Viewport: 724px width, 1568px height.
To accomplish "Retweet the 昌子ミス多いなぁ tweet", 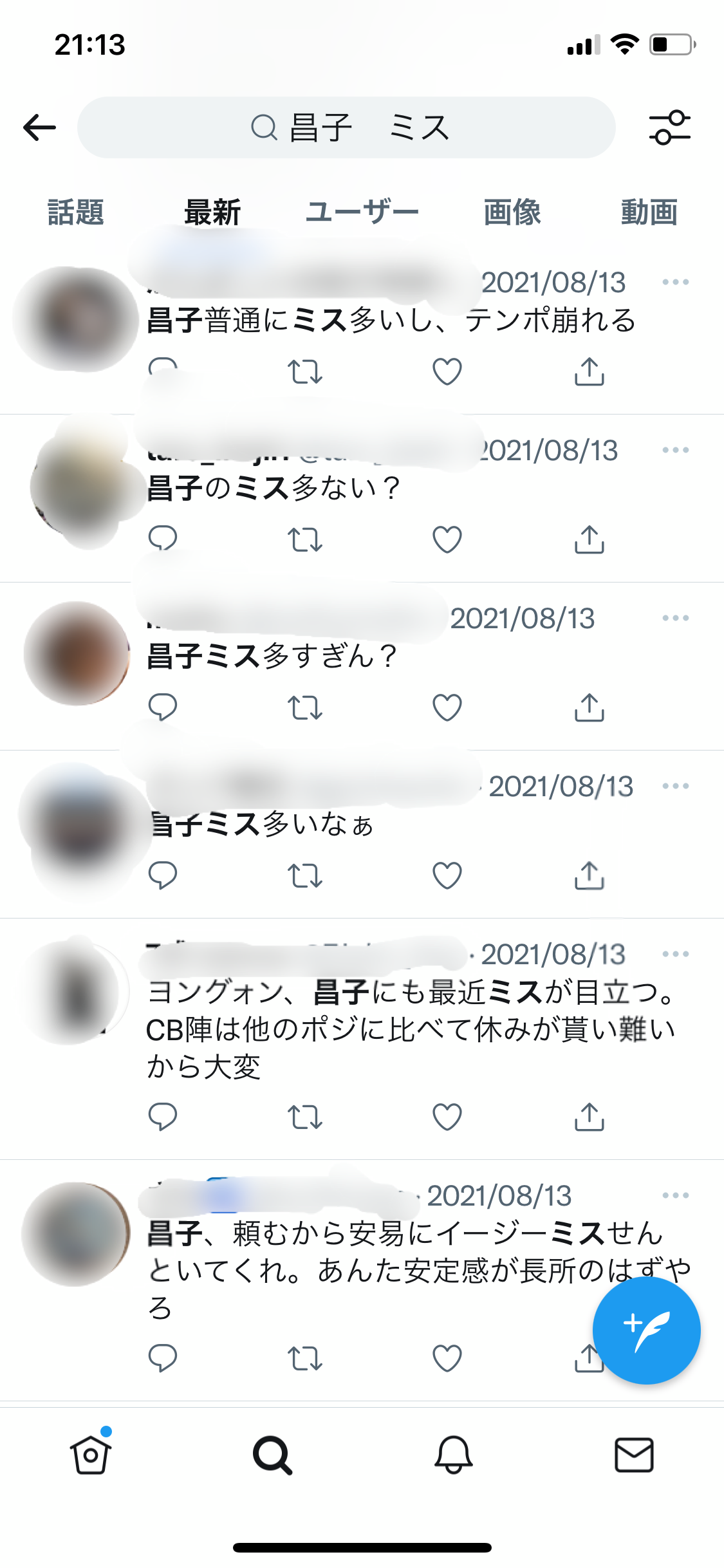I will coord(305,875).
